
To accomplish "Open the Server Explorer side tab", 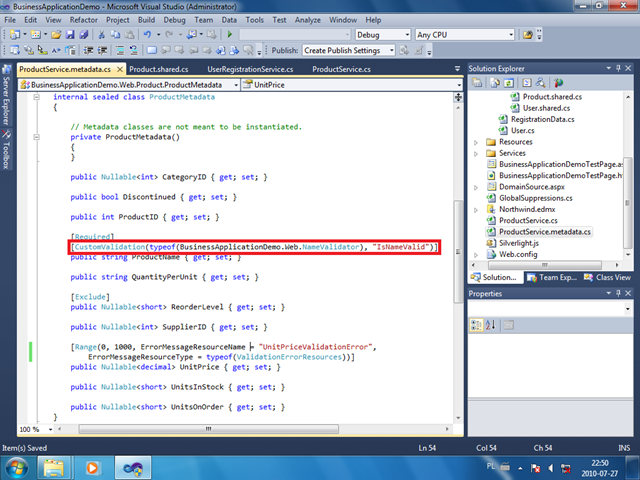I will [x=6, y=95].
